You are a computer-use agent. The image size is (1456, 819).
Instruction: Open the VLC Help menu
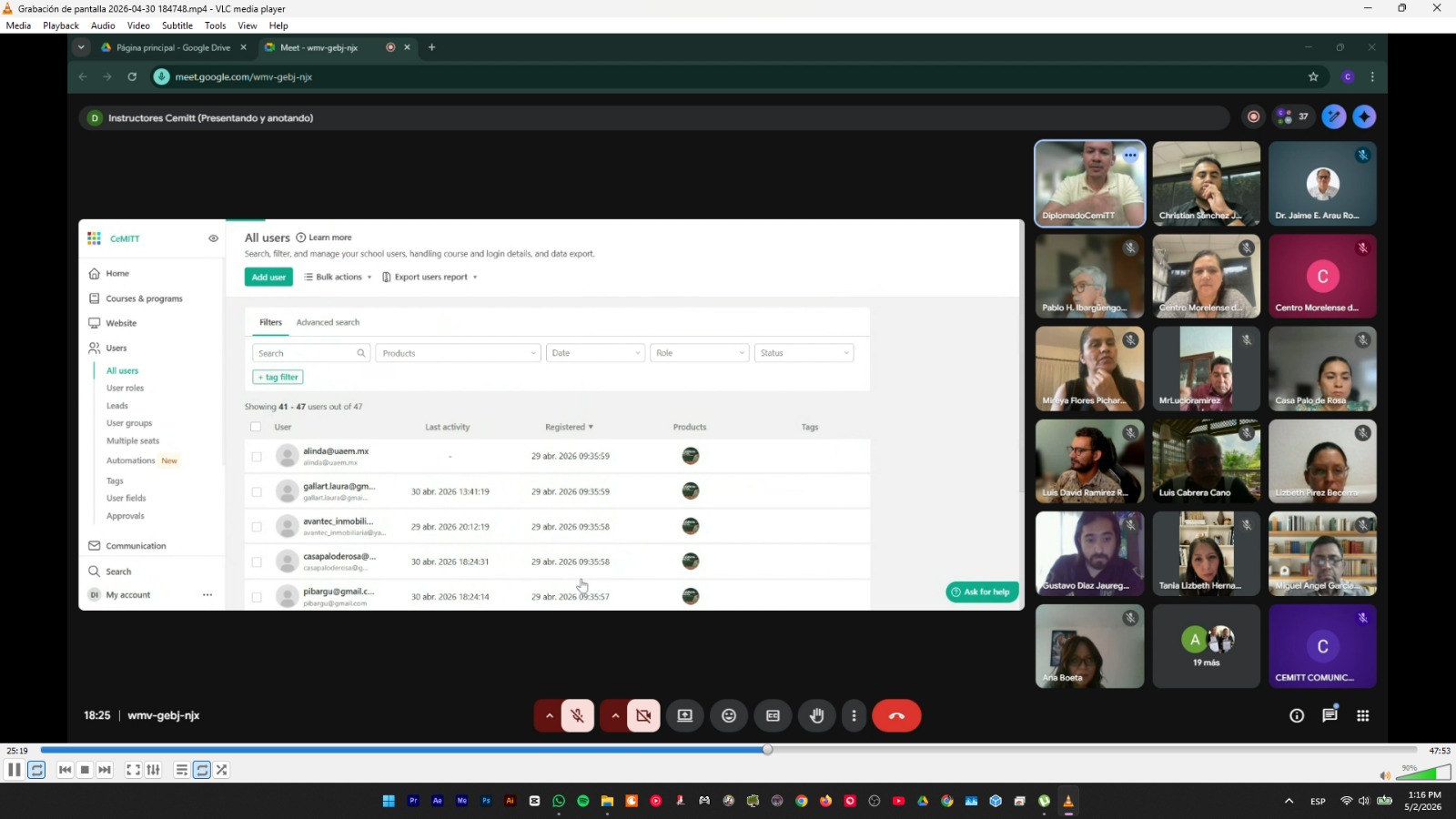pyautogui.click(x=278, y=25)
